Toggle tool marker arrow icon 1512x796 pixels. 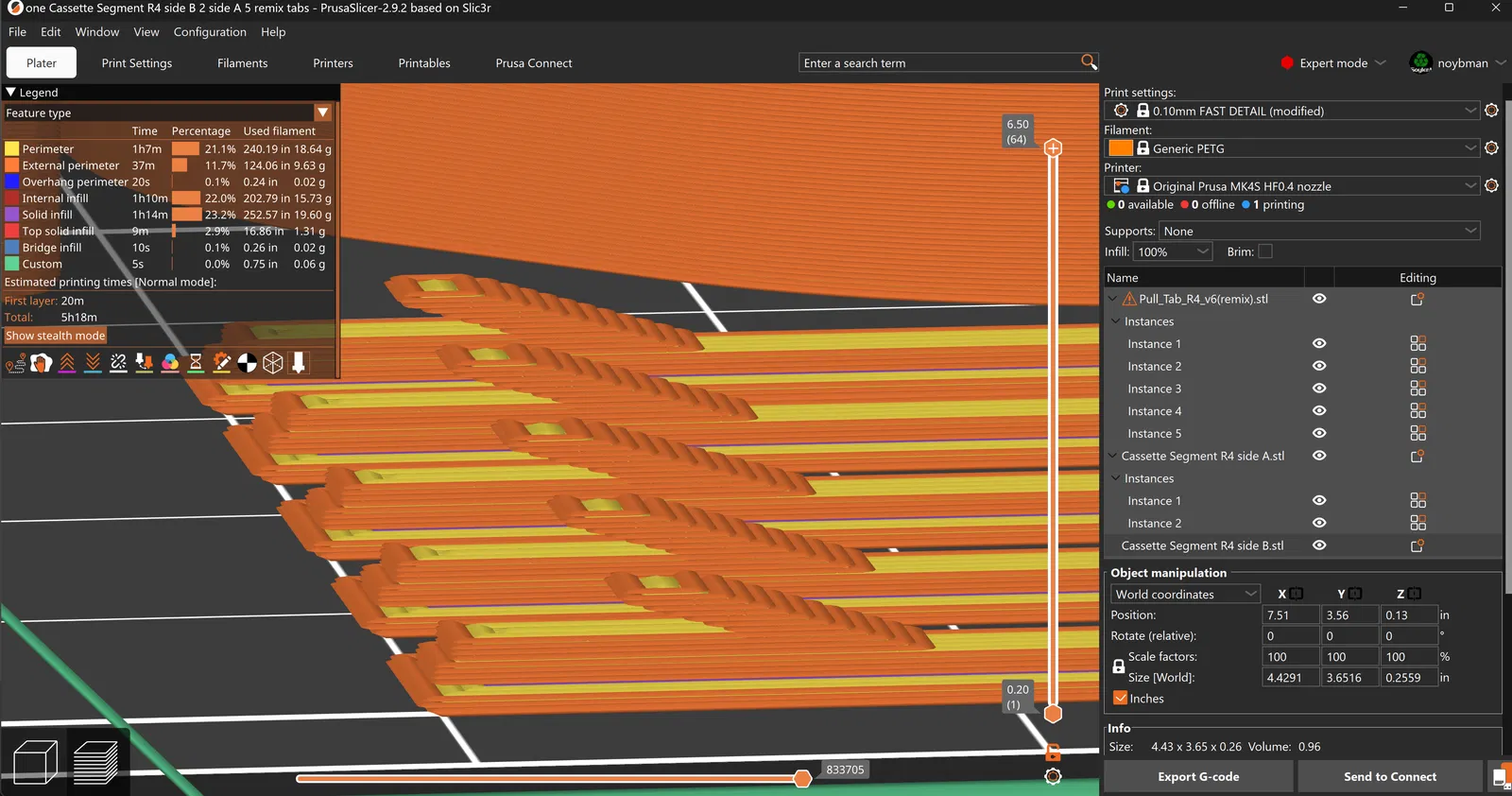(299, 363)
